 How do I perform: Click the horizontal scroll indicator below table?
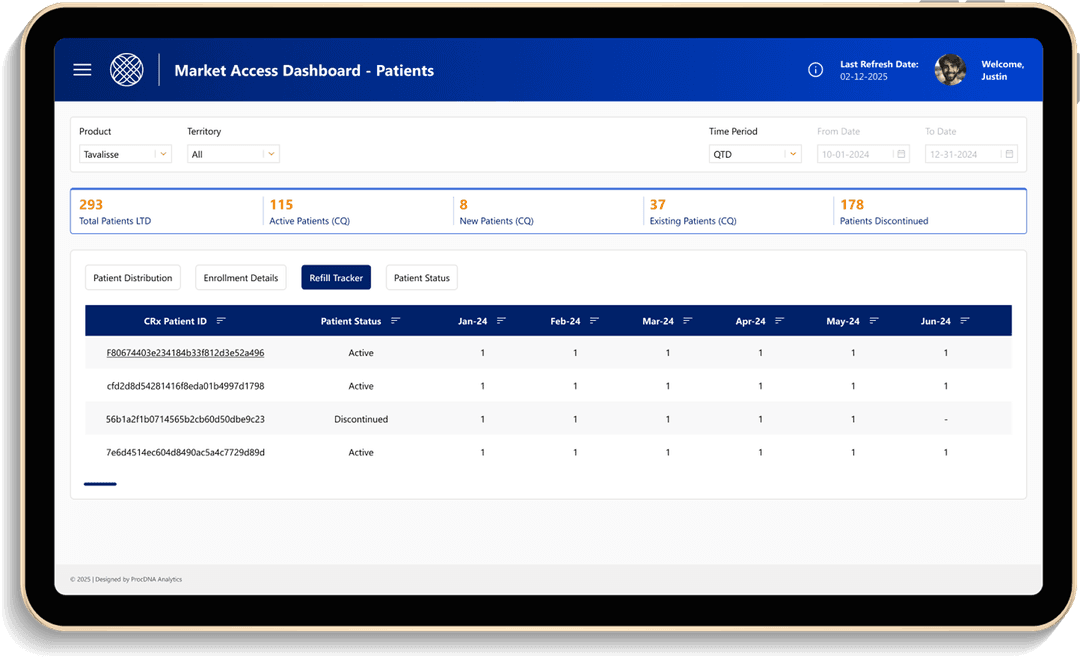[x=100, y=484]
